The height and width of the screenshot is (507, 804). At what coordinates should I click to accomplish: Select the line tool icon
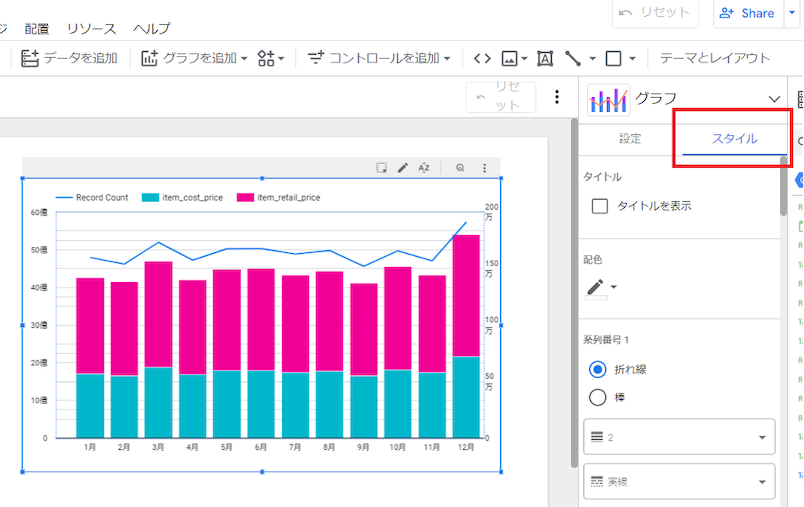573,58
